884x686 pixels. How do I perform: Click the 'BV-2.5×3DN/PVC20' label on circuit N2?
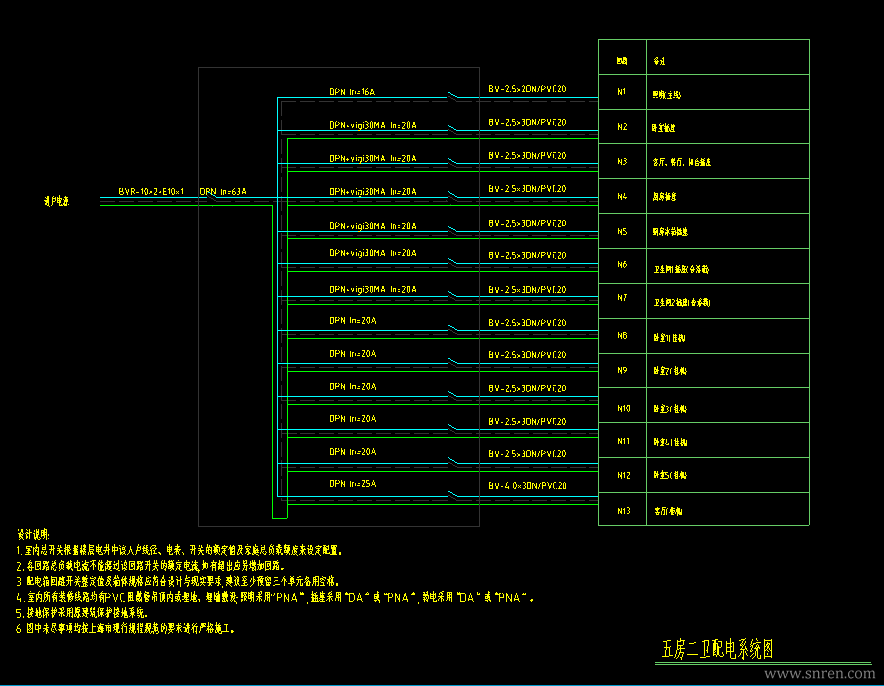tap(527, 122)
